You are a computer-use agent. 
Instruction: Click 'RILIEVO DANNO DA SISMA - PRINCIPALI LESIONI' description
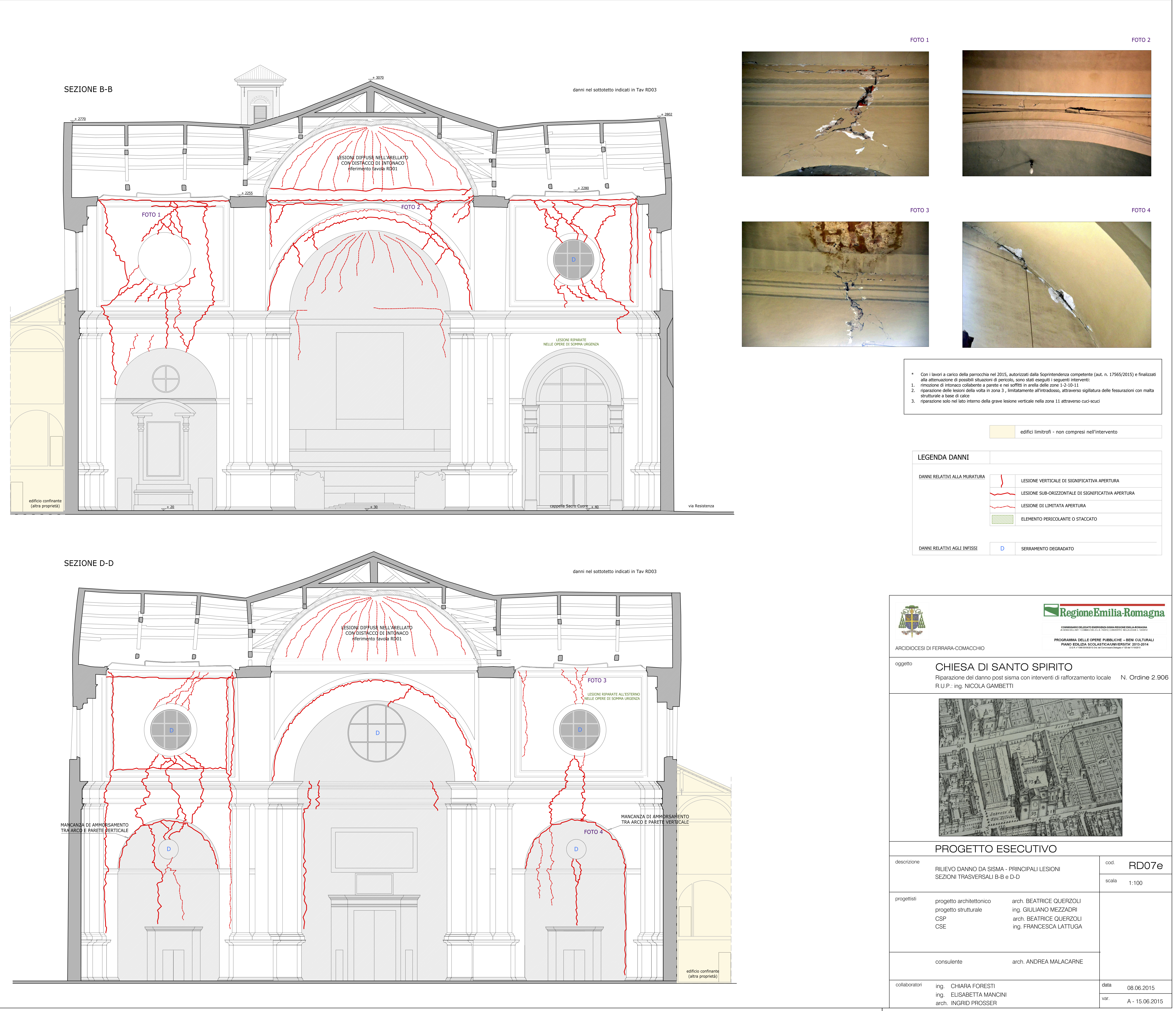click(998, 869)
